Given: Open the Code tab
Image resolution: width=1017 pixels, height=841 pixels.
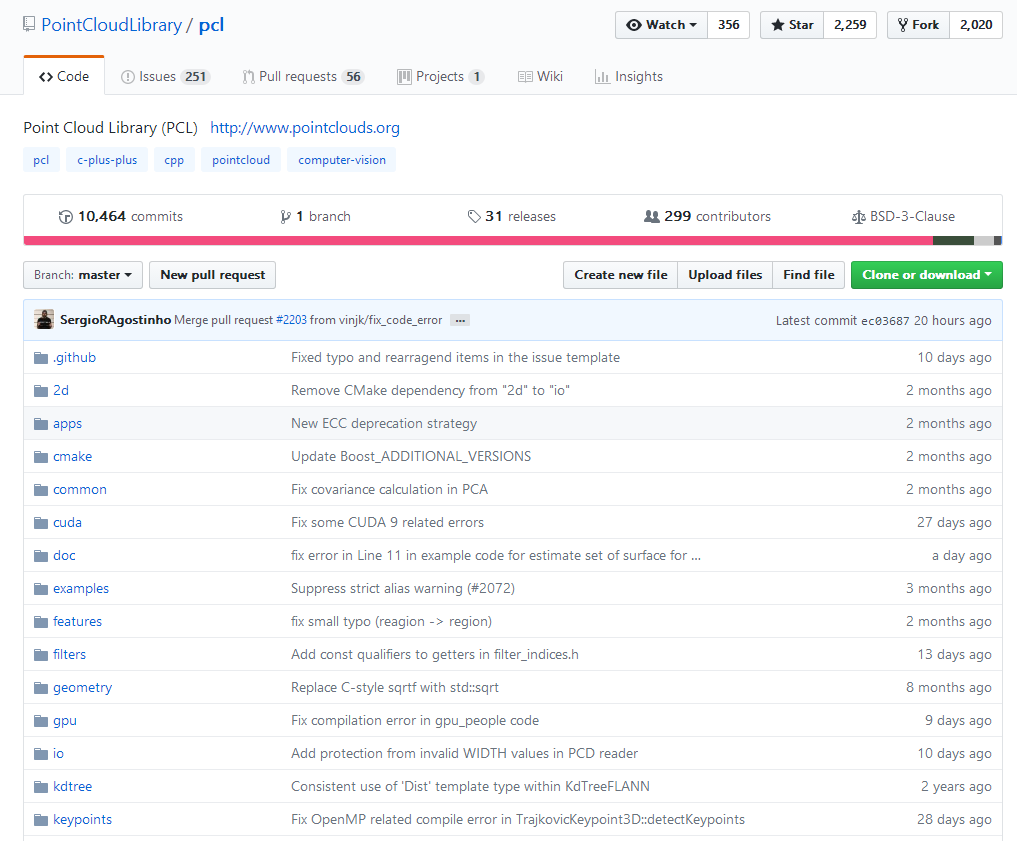Looking at the screenshot, I should coord(64,77).
